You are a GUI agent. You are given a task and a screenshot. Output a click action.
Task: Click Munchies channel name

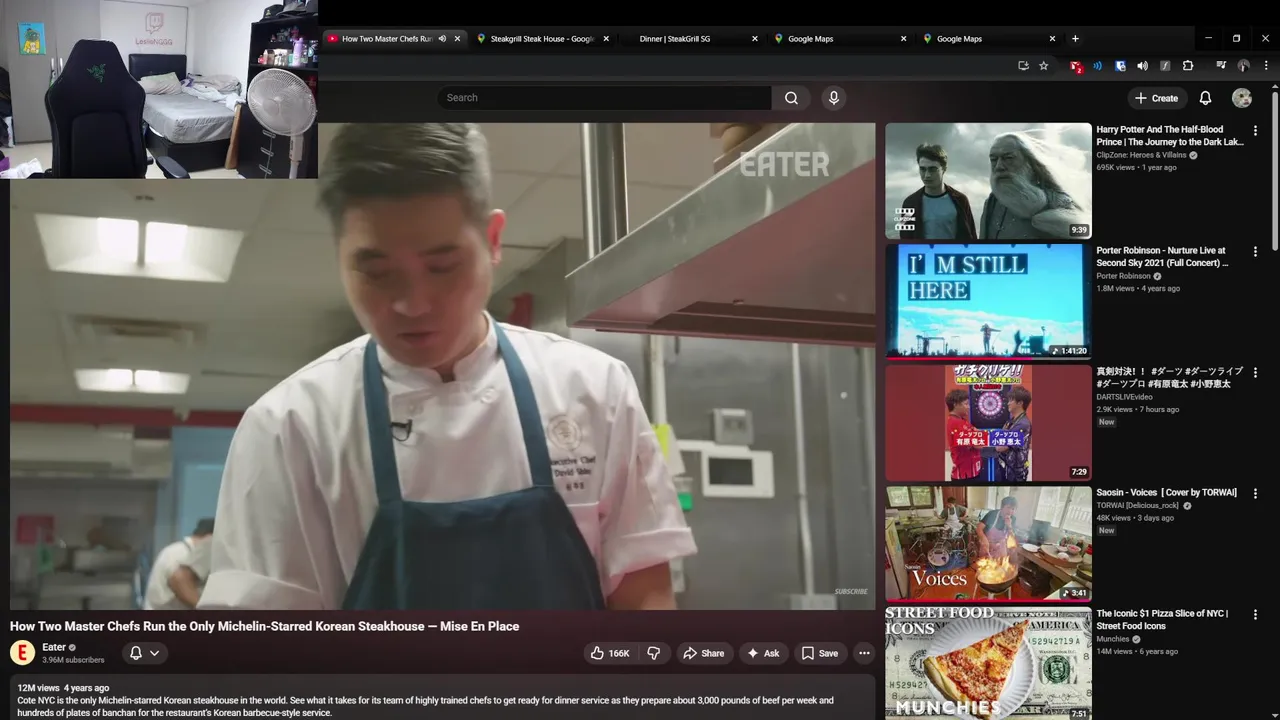pyautogui.click(x=1113, y=639)
